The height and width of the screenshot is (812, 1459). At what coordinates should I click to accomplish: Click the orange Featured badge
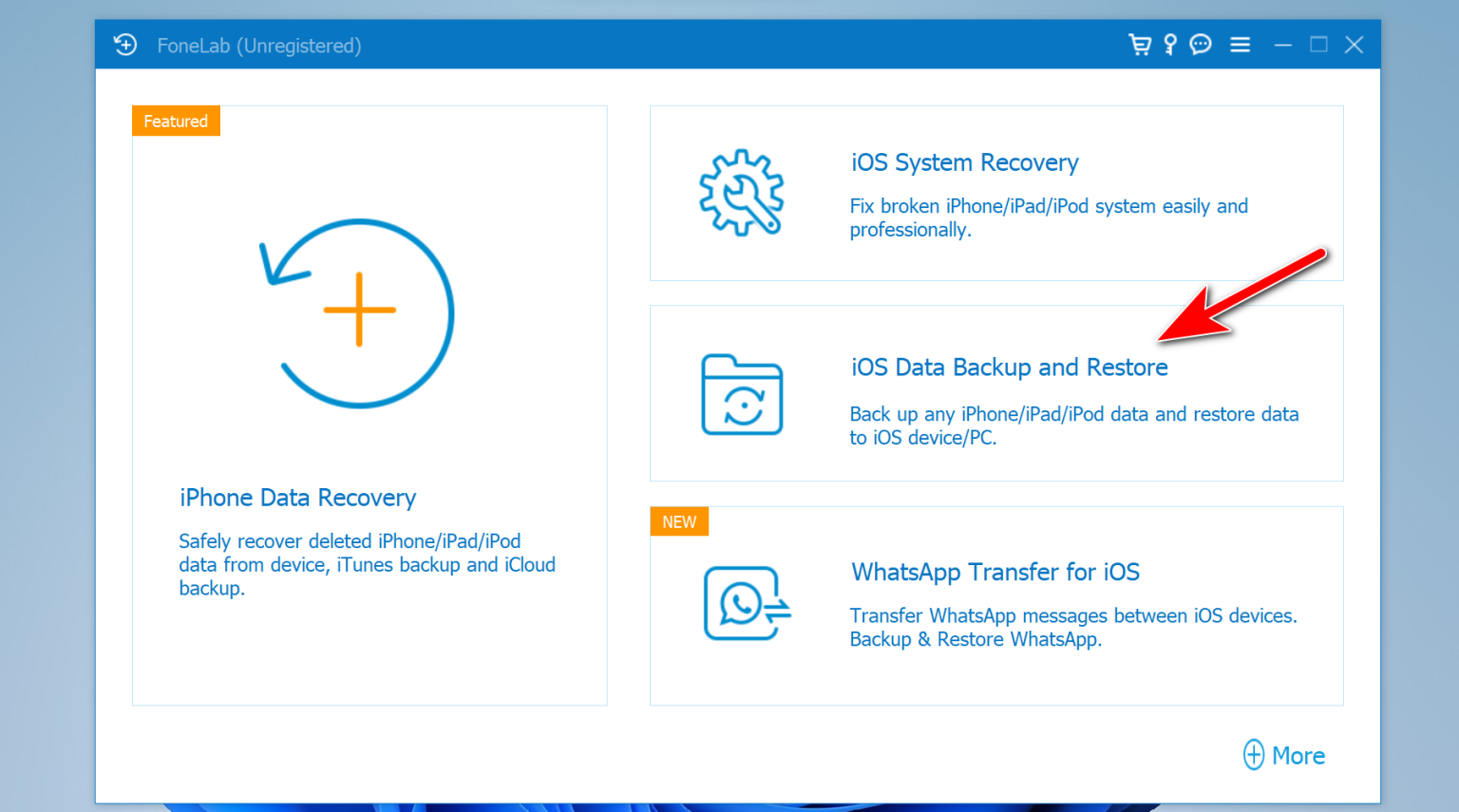[175, 121]
